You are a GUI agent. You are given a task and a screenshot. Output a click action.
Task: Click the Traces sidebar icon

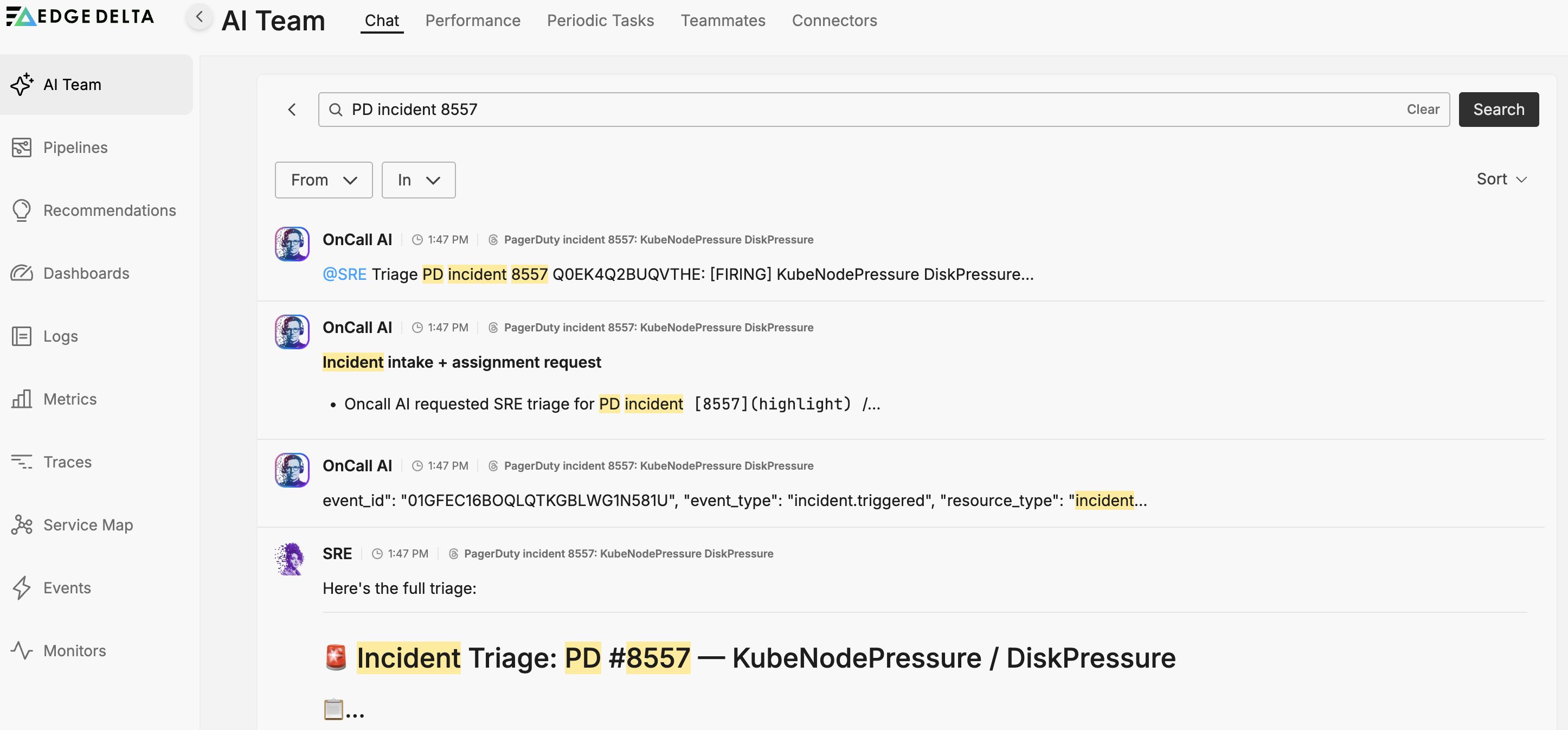coord(21,462)
